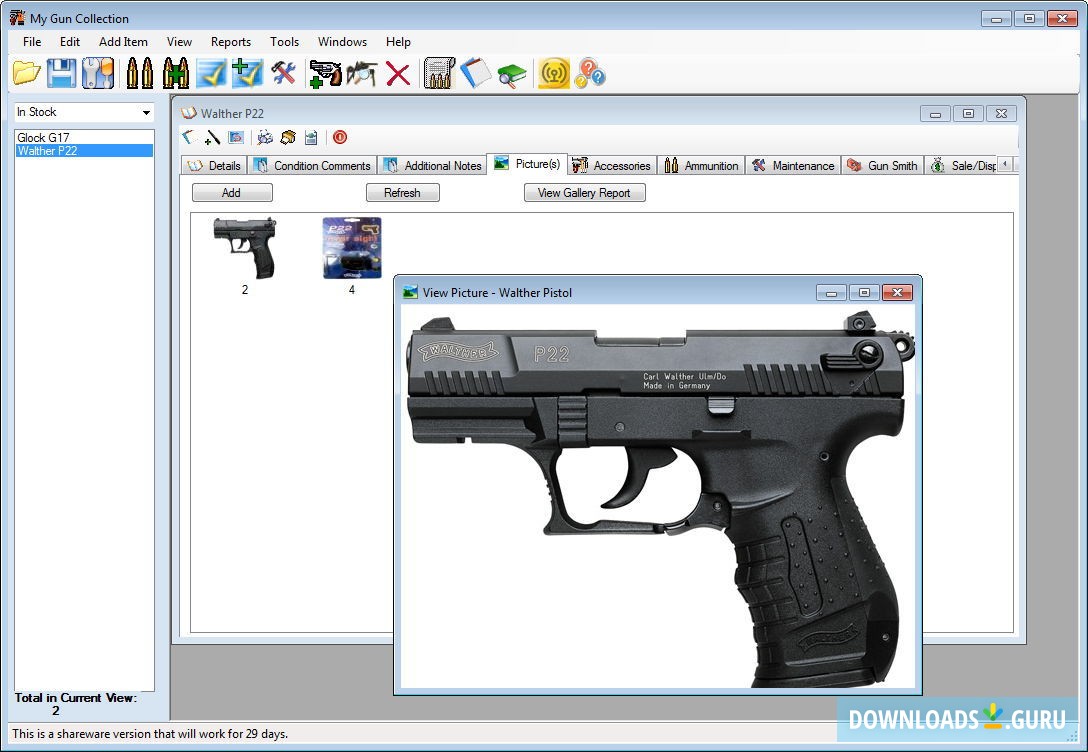Click the red X delete icon
1088x752 pixels.
click(x=398, y=73)
